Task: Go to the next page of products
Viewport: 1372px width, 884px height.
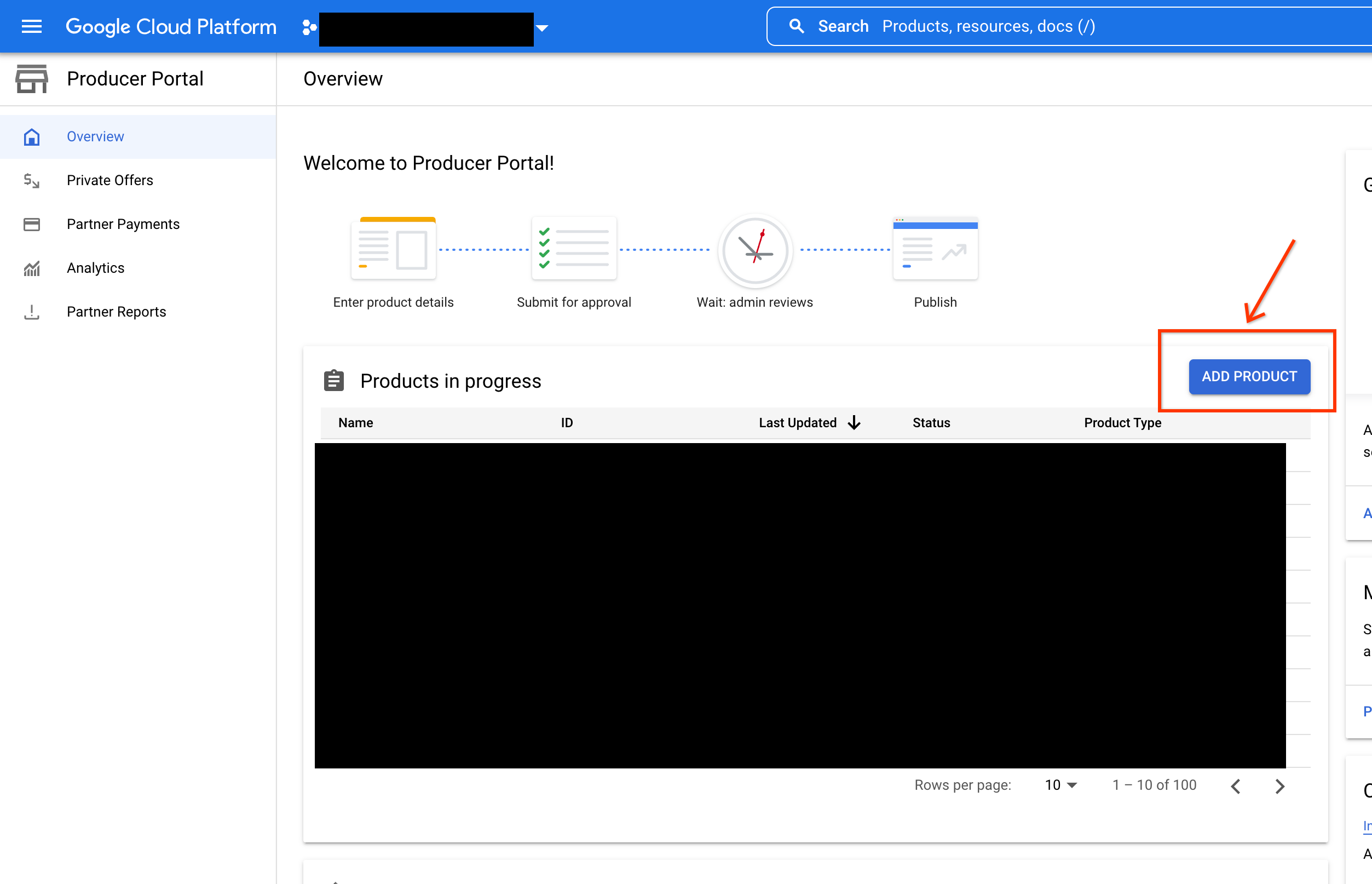Action: point(1279,786)
